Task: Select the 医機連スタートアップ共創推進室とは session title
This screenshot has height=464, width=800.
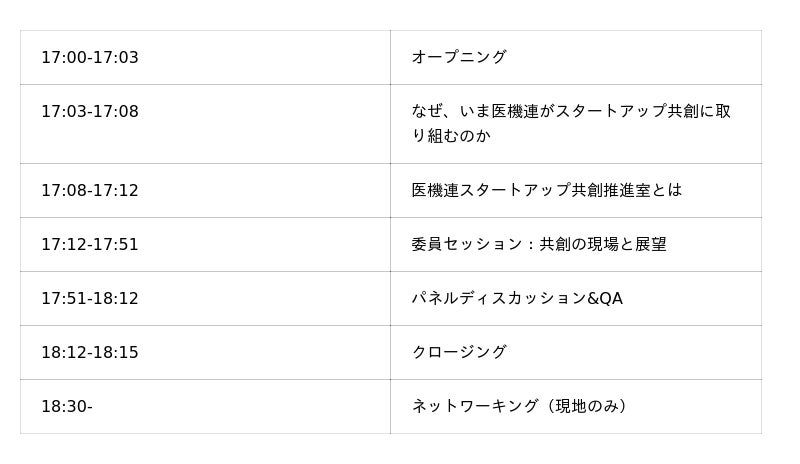Action: [x=547, y=190]
